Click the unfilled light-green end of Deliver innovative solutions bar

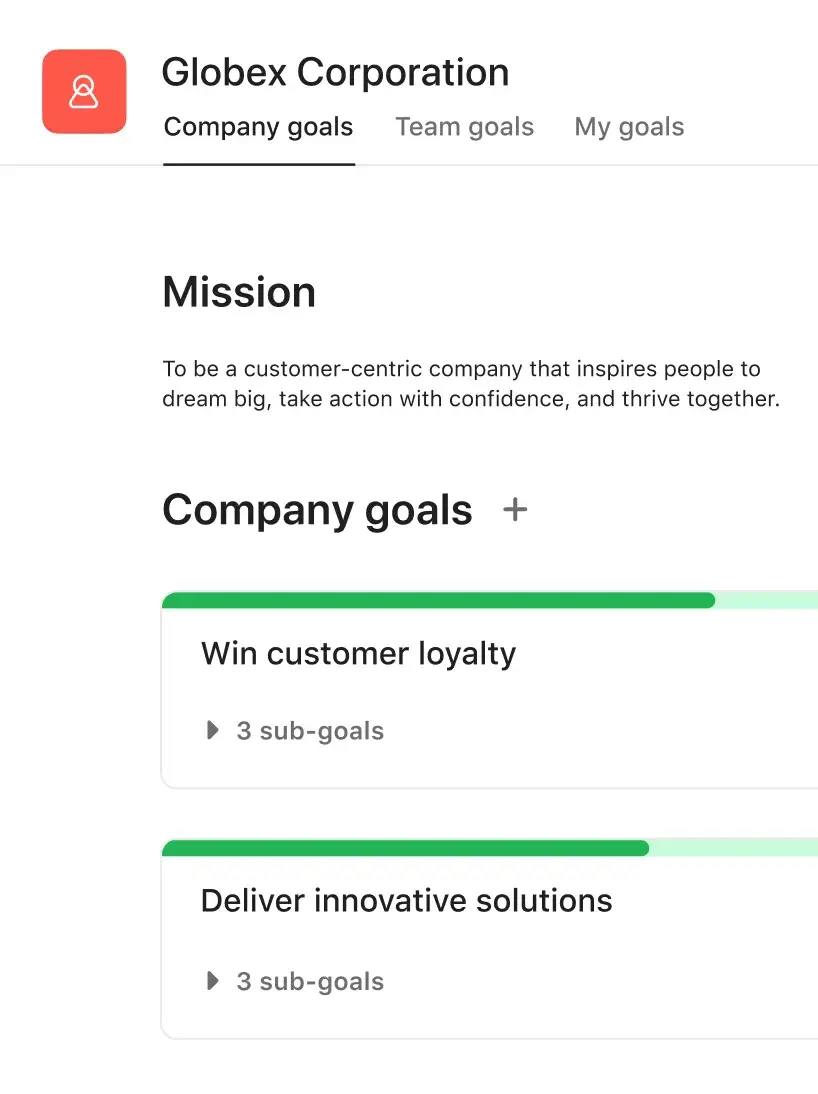click(733, 849)
